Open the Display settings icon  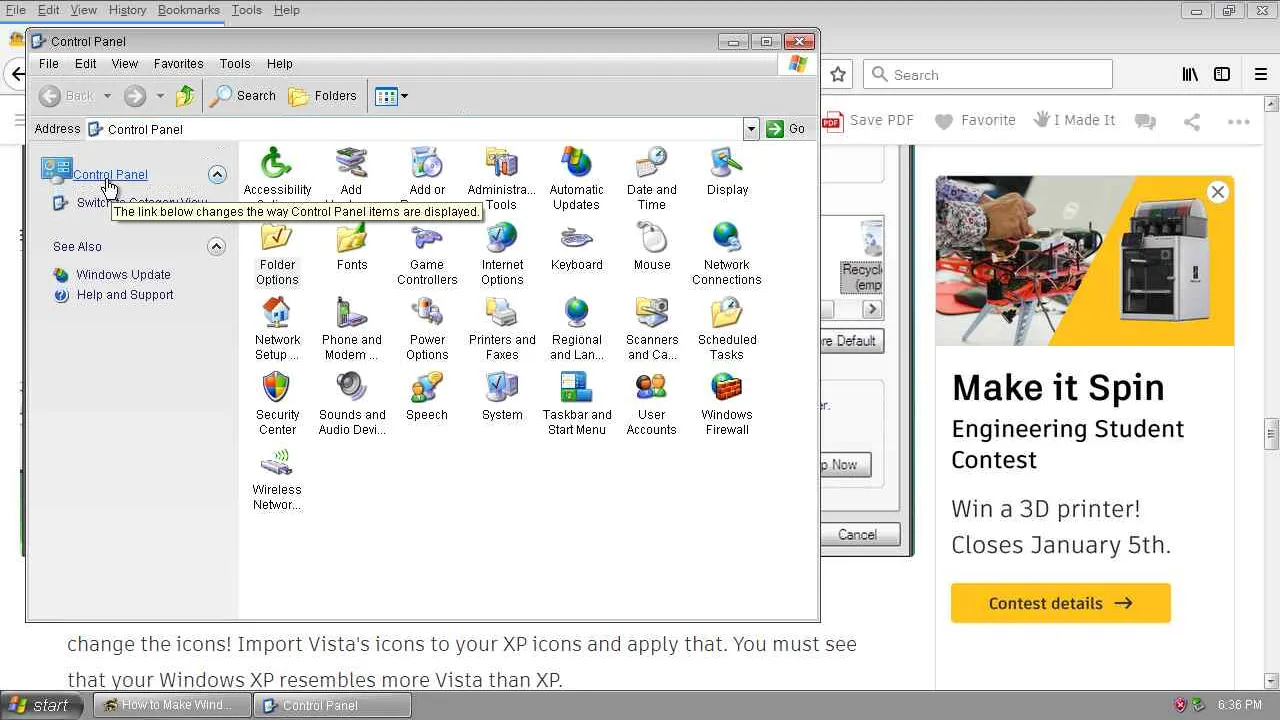coord(727,171)
